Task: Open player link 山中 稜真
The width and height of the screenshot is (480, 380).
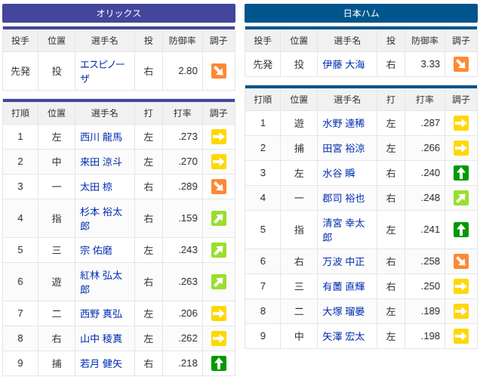Action: (101, 339)
